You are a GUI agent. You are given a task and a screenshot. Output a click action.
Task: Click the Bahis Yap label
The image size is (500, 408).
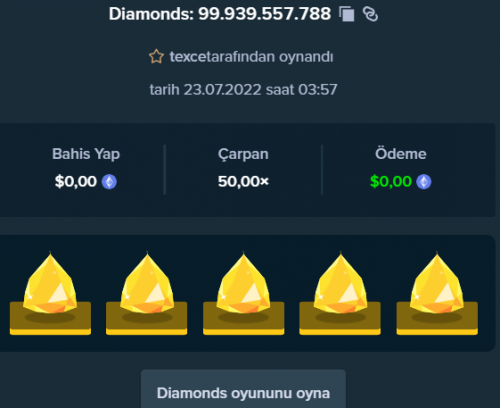tap(86, 154)
